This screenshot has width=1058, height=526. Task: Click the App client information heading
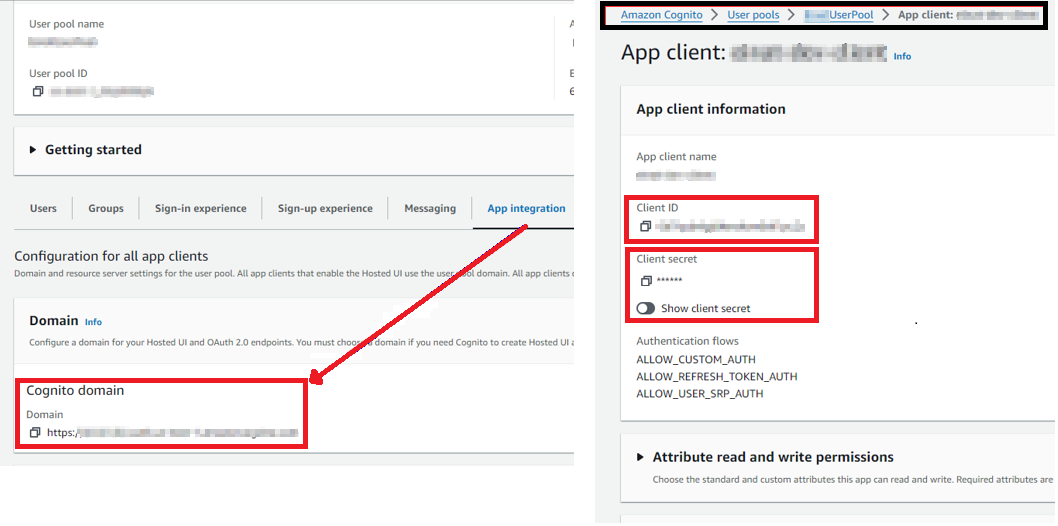[x=711, y=109]
